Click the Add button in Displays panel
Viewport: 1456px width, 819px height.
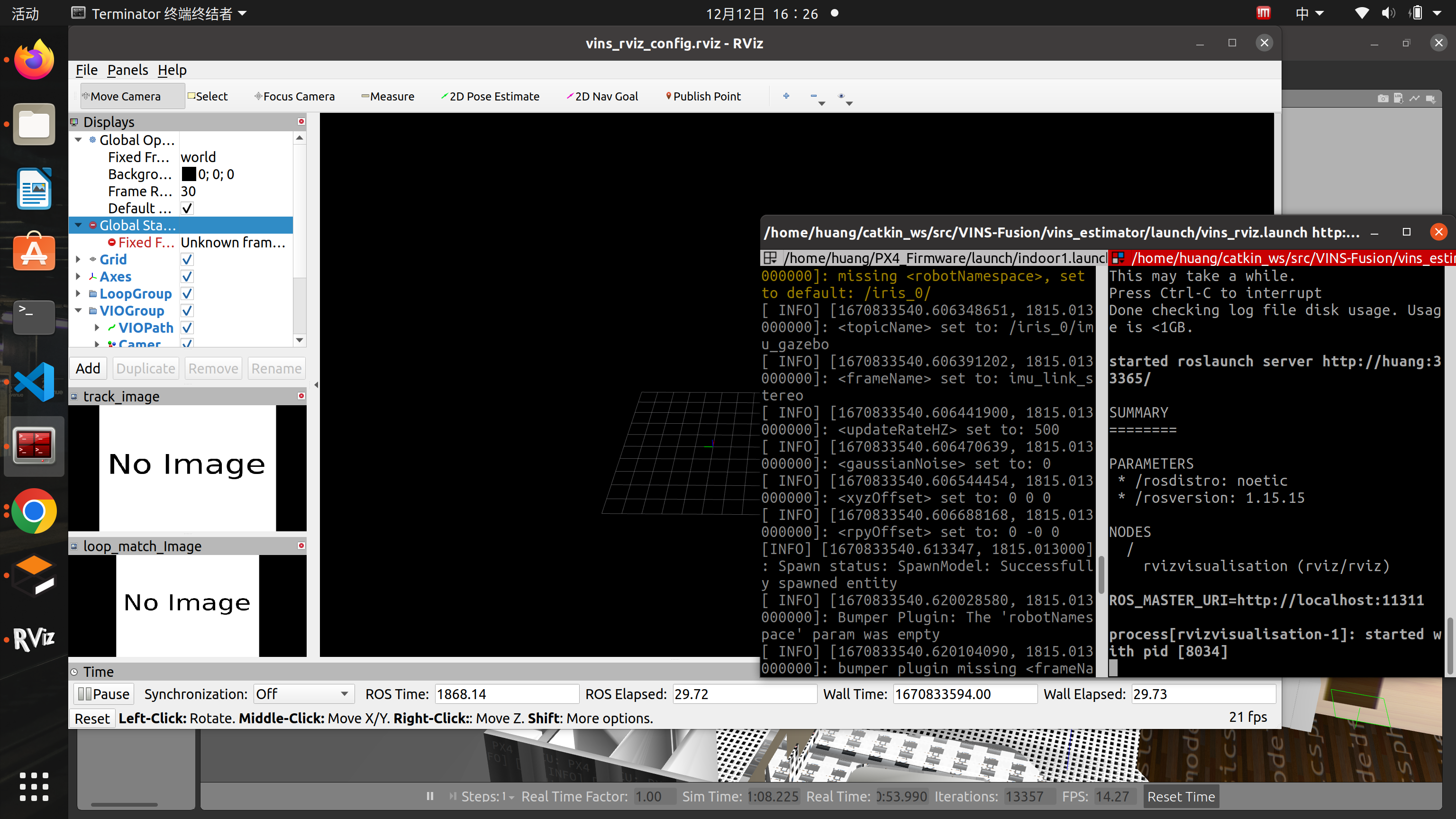tap(88, 368)
